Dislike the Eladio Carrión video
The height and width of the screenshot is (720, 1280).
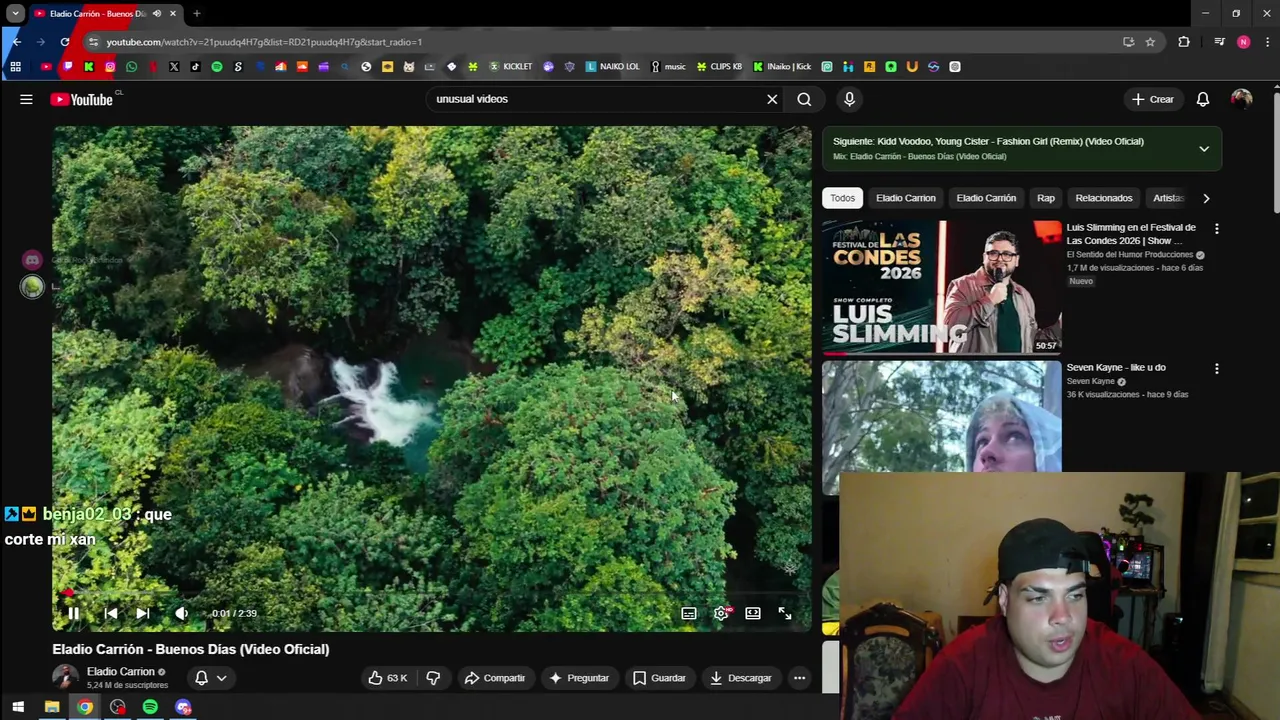433,678
